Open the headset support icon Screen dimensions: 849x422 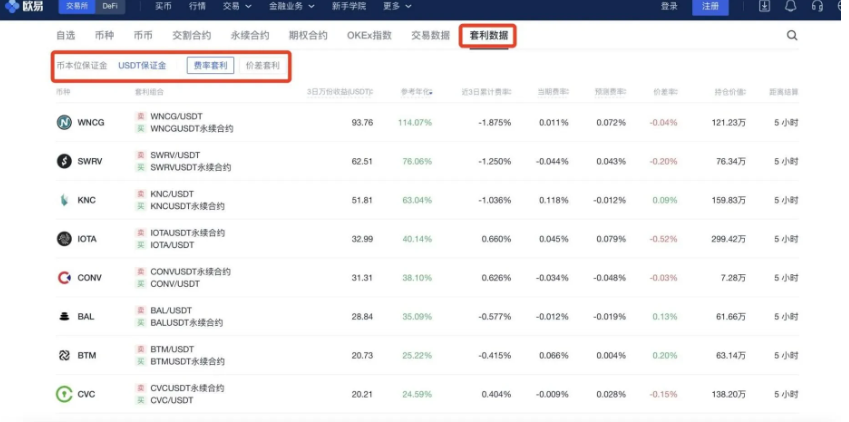818,6
